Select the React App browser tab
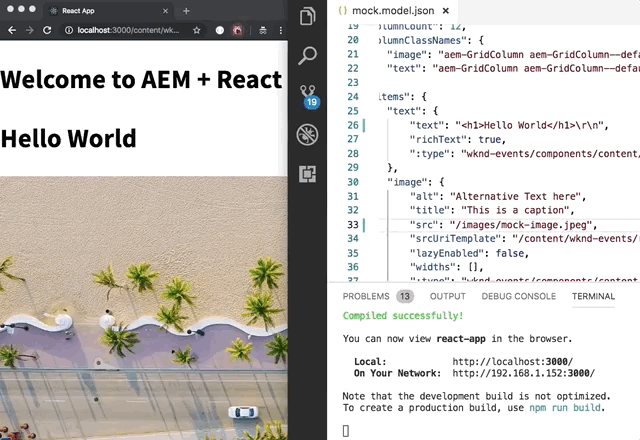This screenshot has height=440, width=640. point(108,11)
